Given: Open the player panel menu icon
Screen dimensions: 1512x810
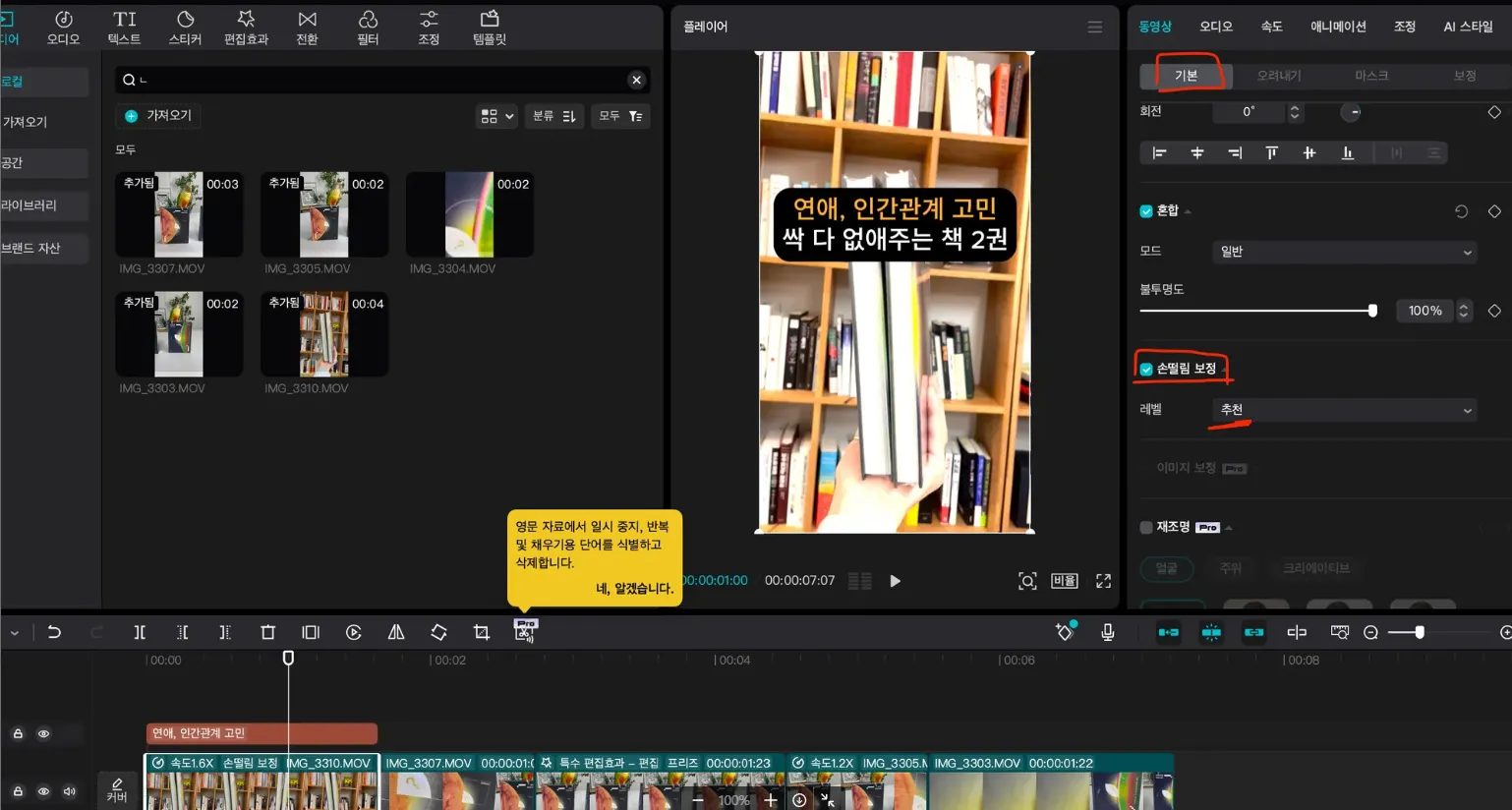Looking at the screenshot, I should 1094,27.
